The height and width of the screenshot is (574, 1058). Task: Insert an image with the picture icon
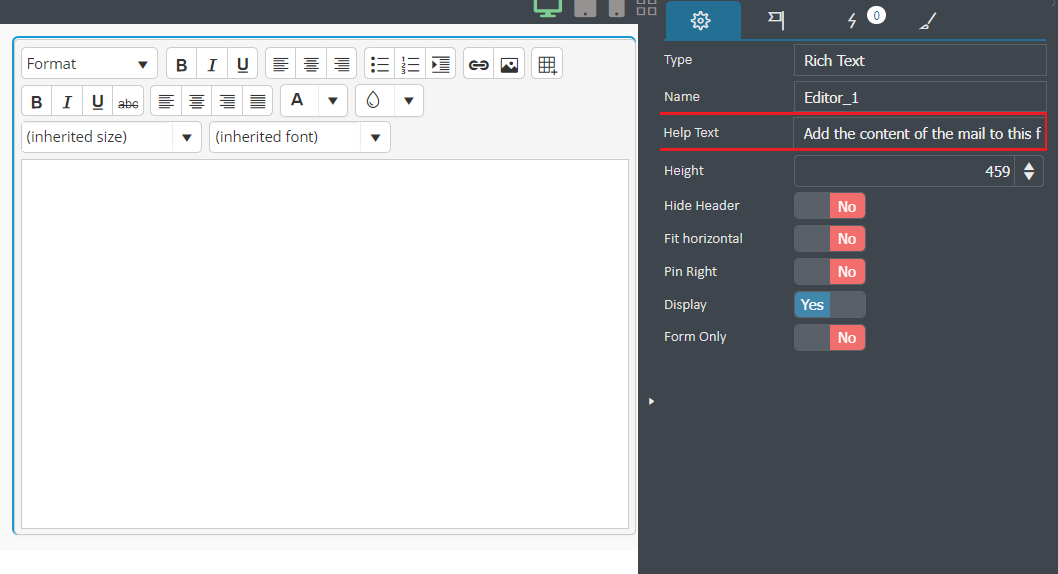point(509,64)
